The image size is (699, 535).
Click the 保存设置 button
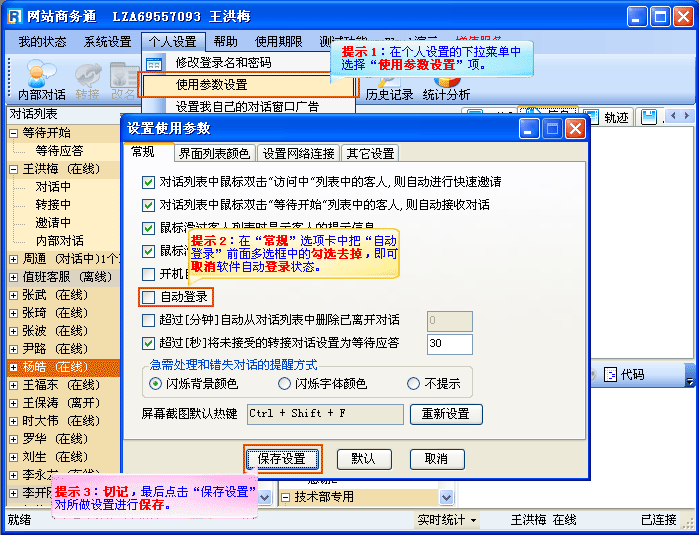[x=283, y=458]
